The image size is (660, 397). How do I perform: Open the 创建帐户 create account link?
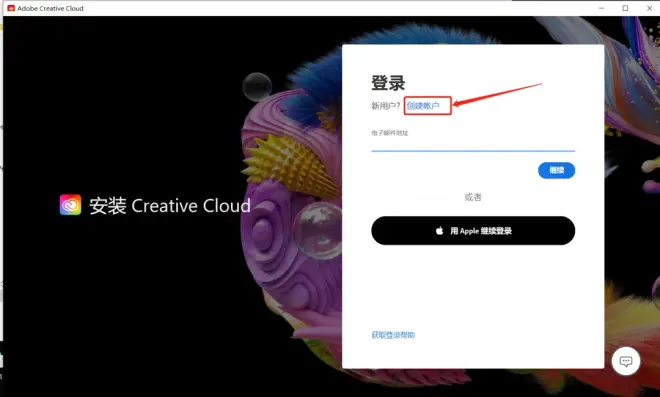(x=423, y=106)
